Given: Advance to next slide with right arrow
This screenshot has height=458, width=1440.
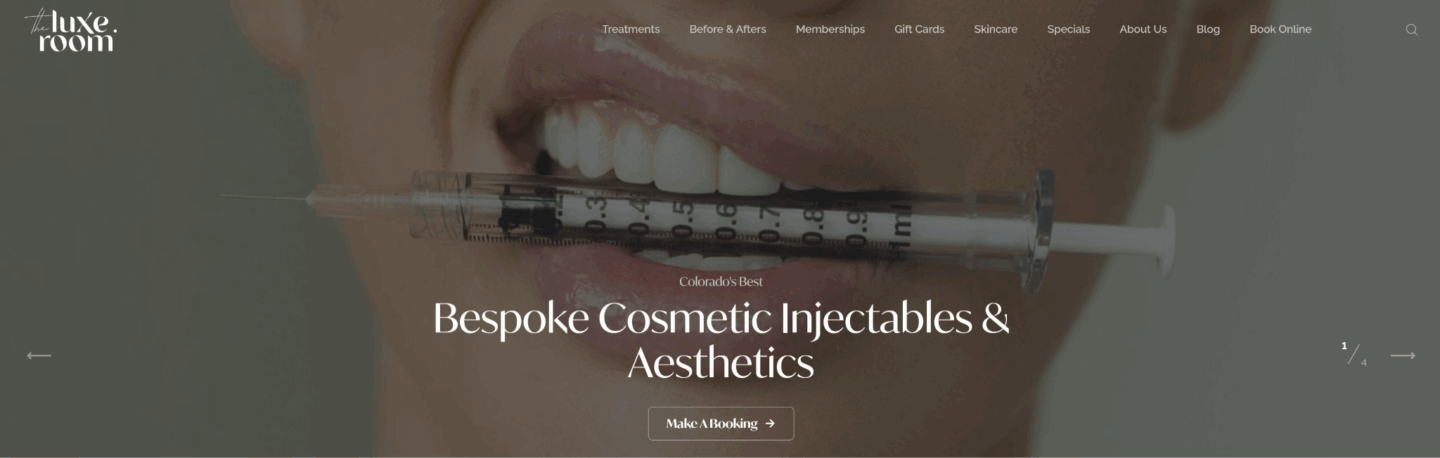Looking at the screenshot, I should tap(1403, 355).
